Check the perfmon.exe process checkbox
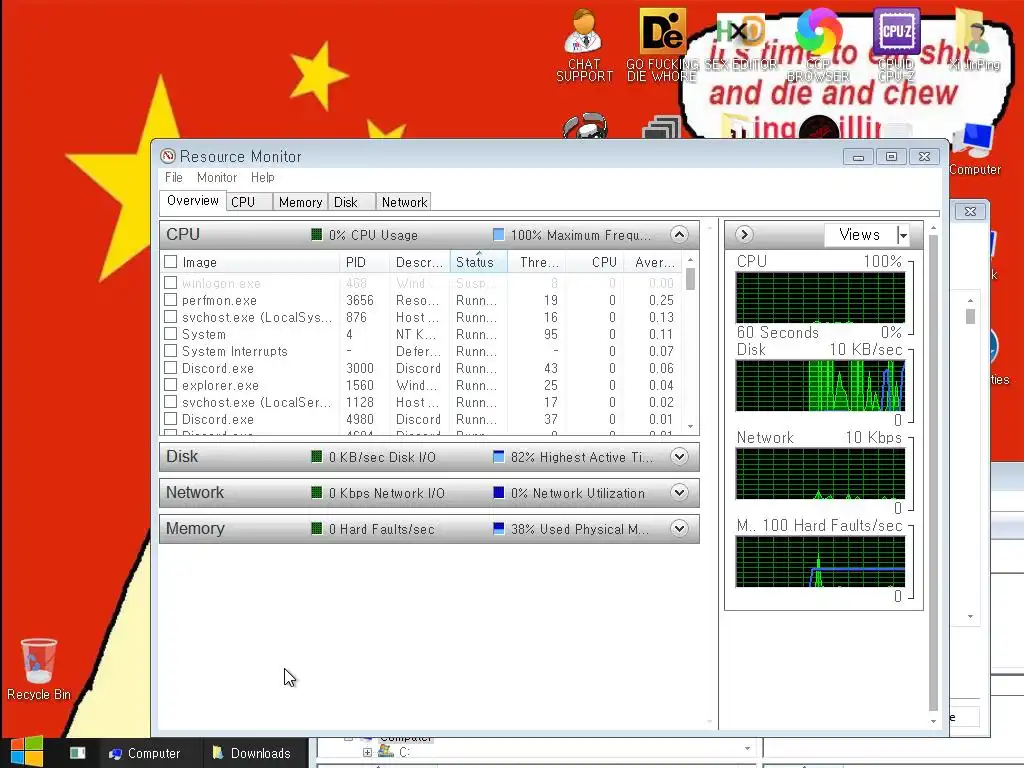This screenshot has width=1024, height=768. click(170, 300)
